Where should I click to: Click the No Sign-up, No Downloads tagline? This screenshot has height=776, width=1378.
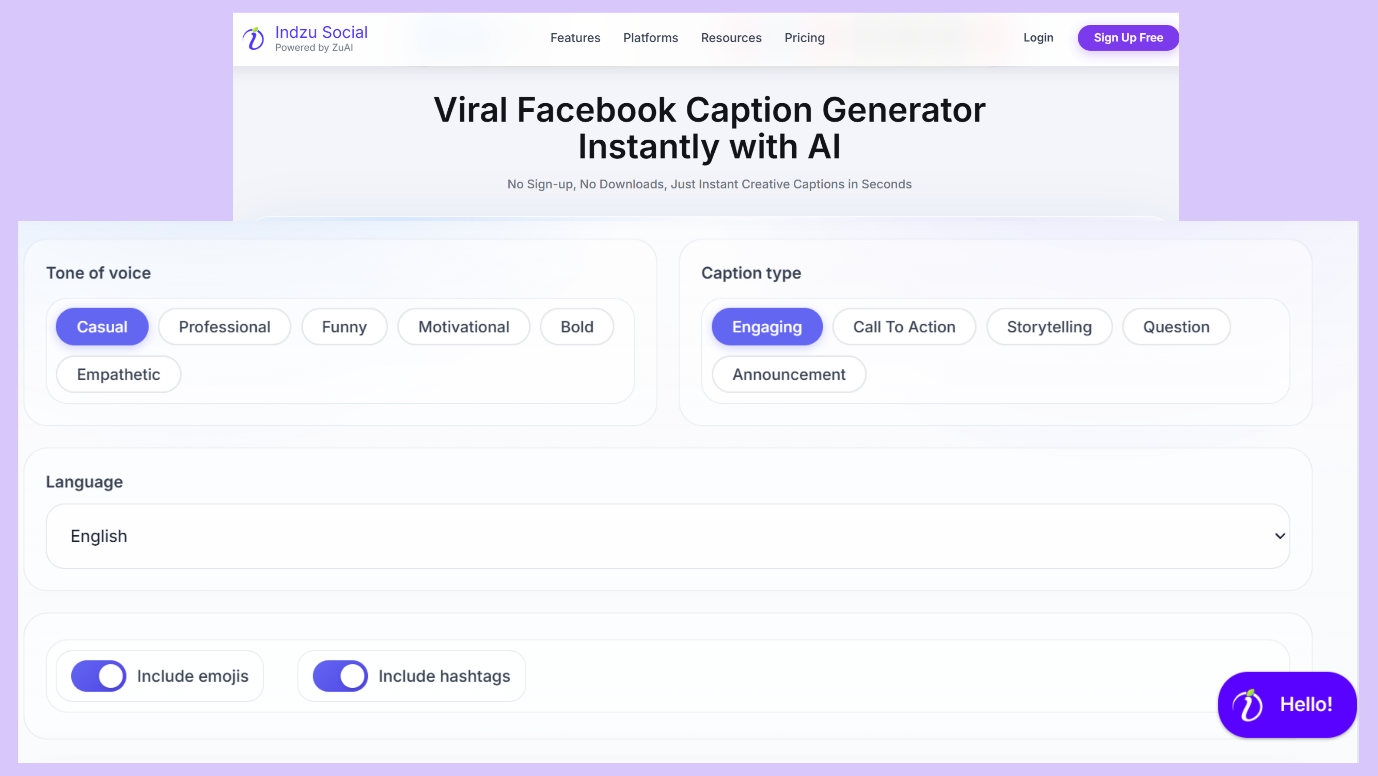[709, 184]
